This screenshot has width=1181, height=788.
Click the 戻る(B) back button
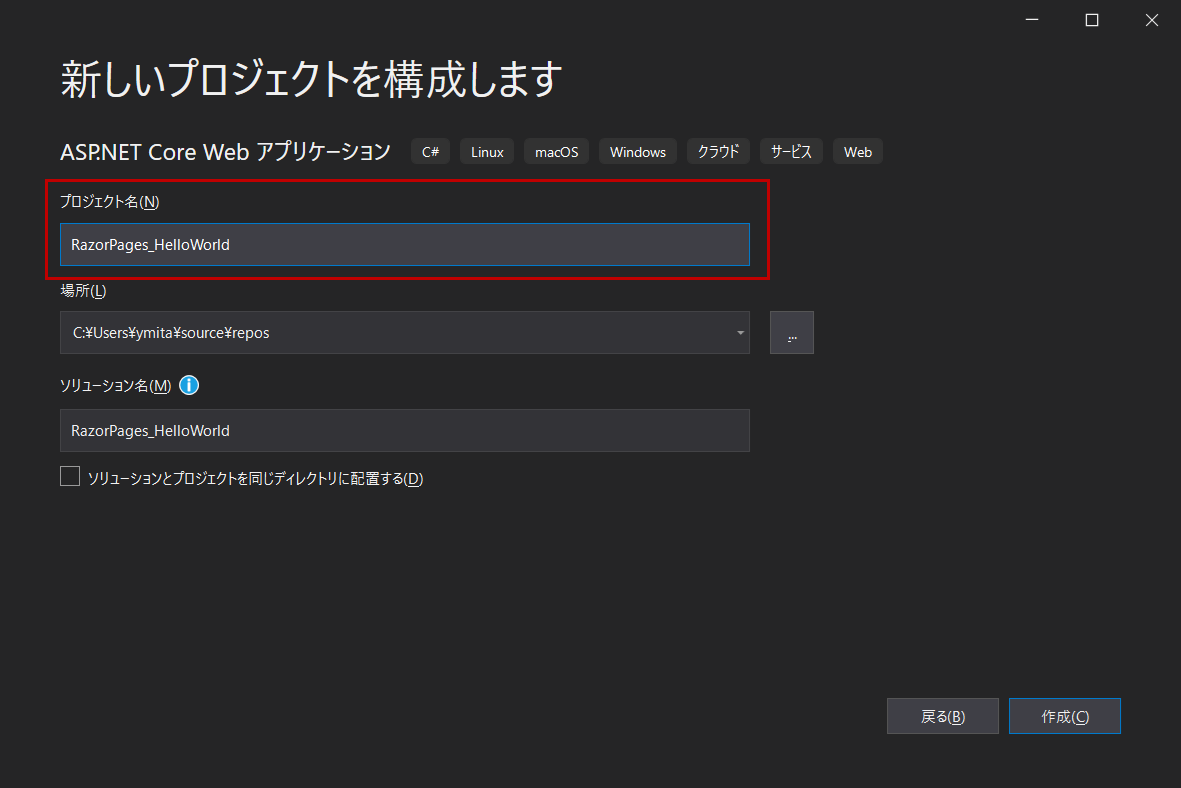[x=942, y=716]
